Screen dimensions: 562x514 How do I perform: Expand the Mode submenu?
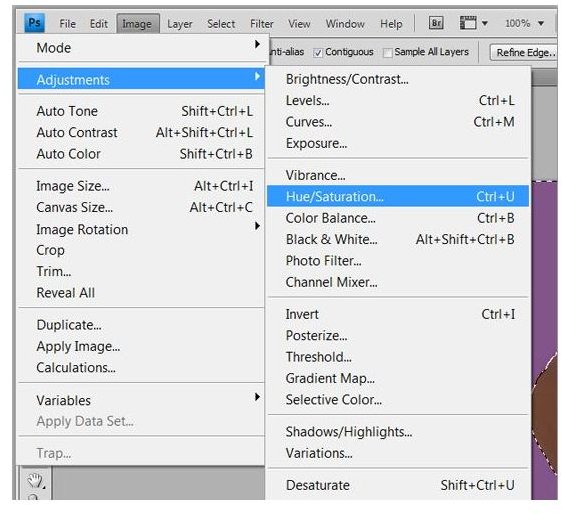142,47
